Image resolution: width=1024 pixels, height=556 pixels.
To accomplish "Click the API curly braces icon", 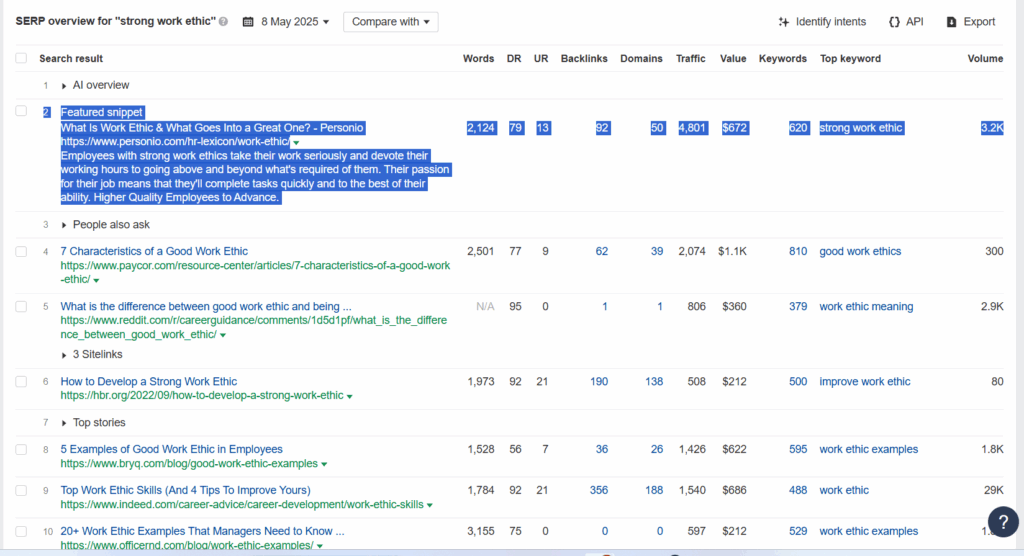I will (x=894, y=22).
